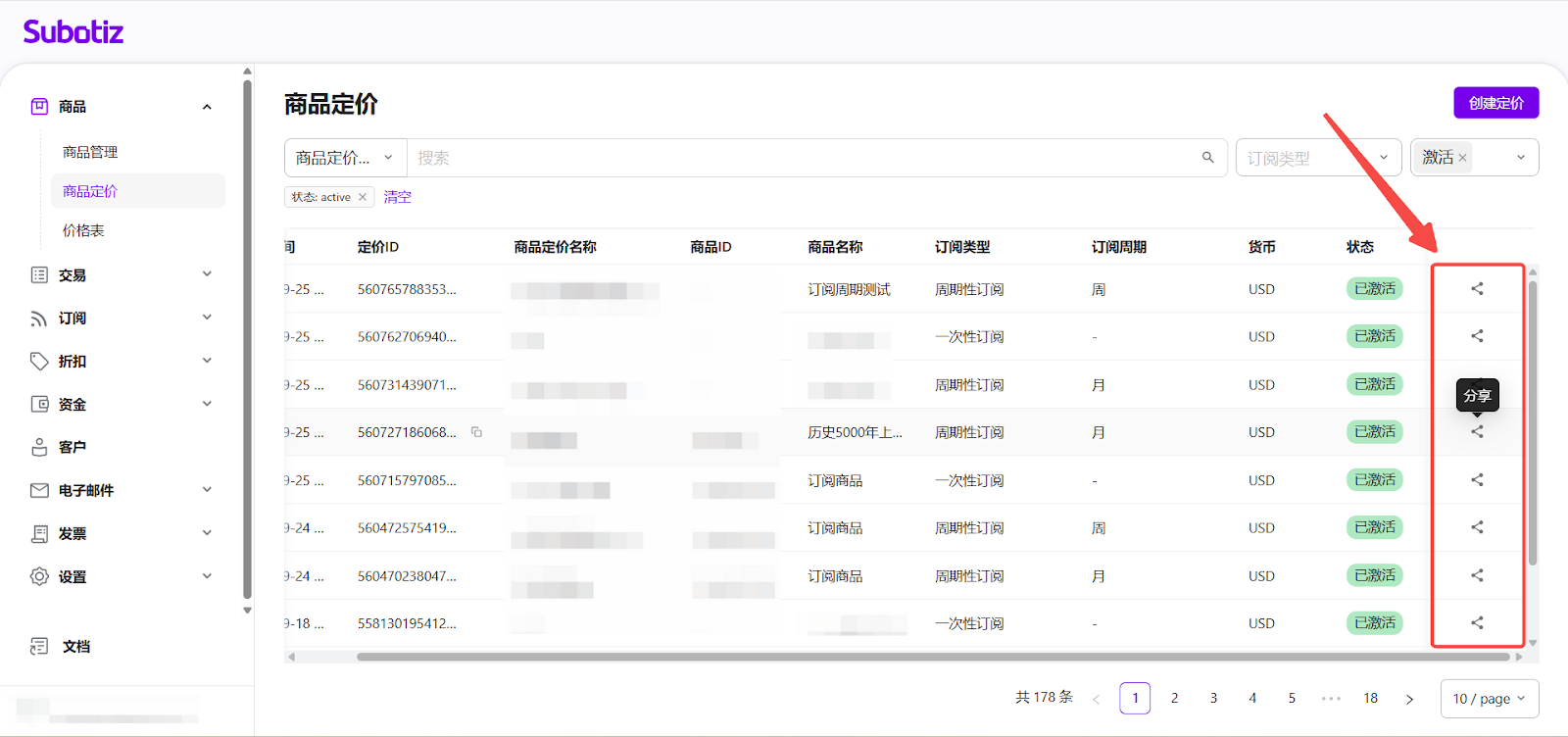The image size is (1568, 737).
Task: Change the 10 / page size dropdown
Action: click(1489, 699)
